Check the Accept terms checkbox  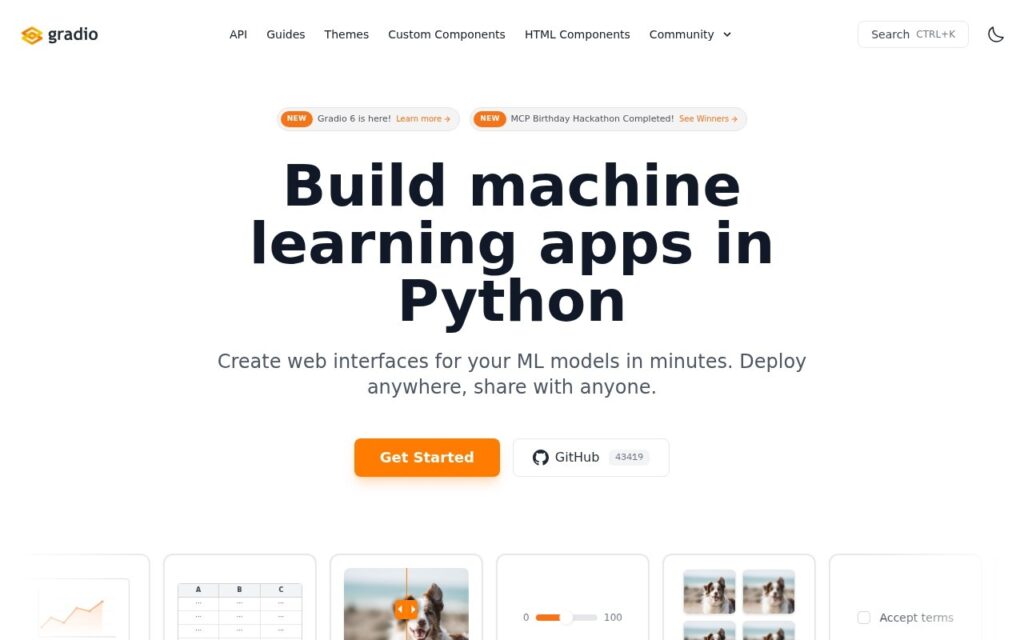(x=863, y=618)
